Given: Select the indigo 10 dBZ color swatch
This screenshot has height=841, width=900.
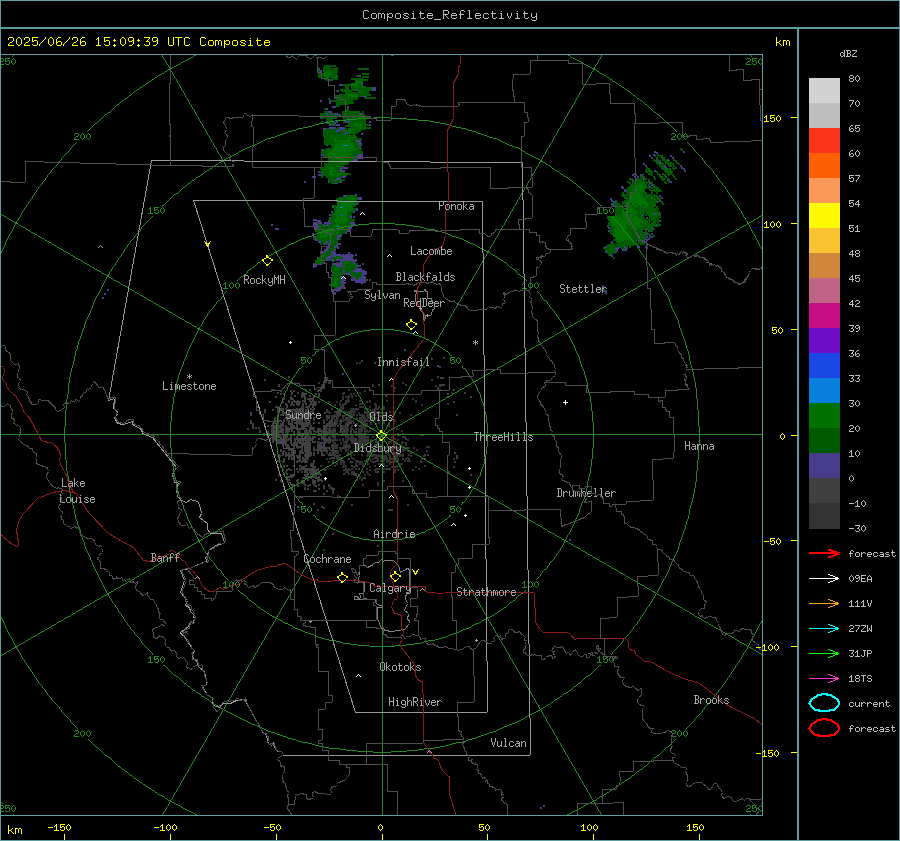Looking at the screenshot, I should pos(824,466).
